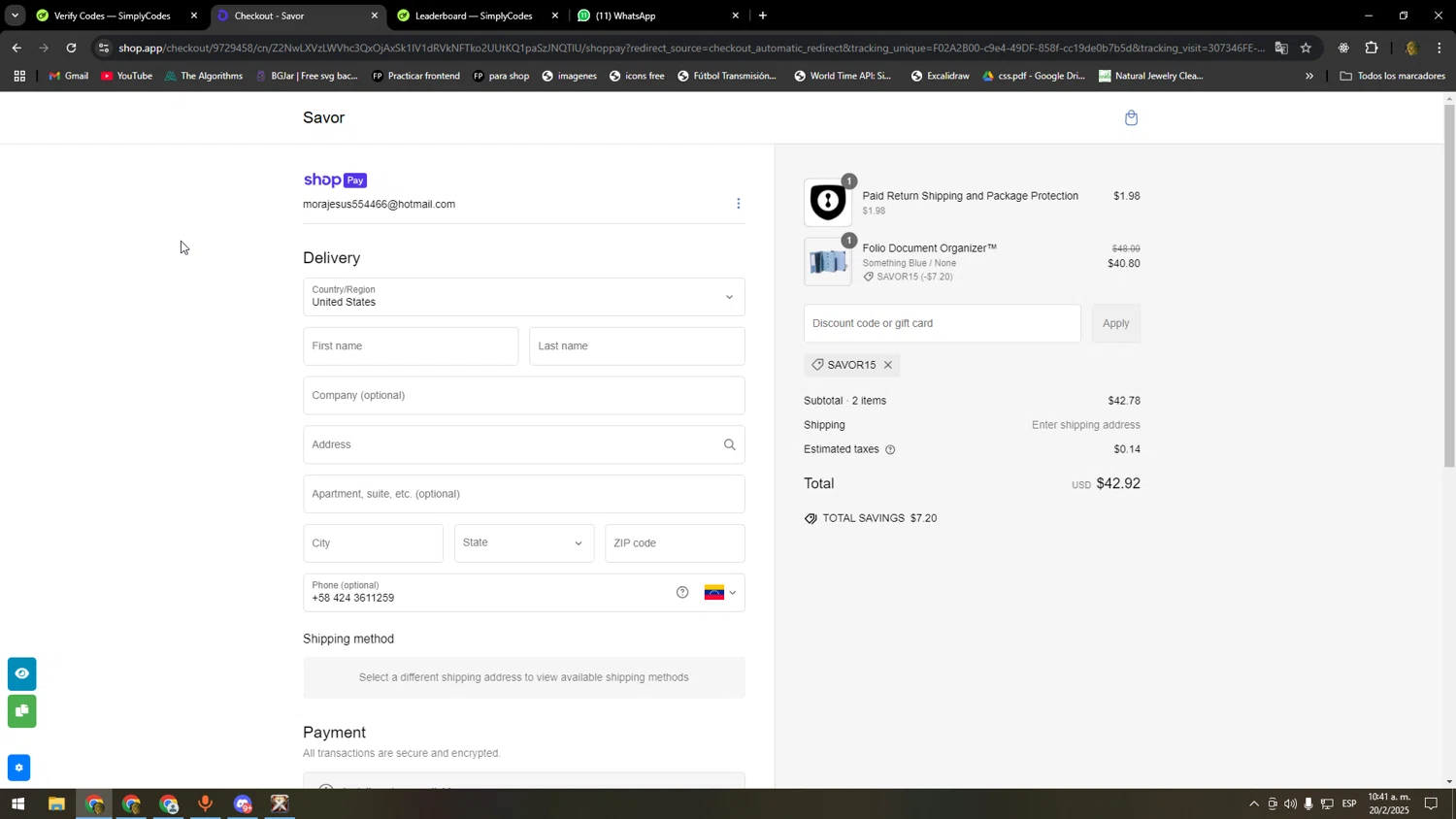
Task: Bookmark this page with star icon
Action: [x=1306, y=48]
